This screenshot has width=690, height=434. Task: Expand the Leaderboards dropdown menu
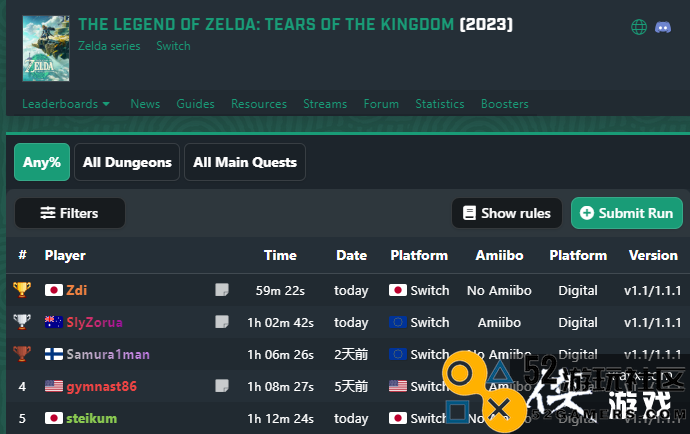[66, 104]
